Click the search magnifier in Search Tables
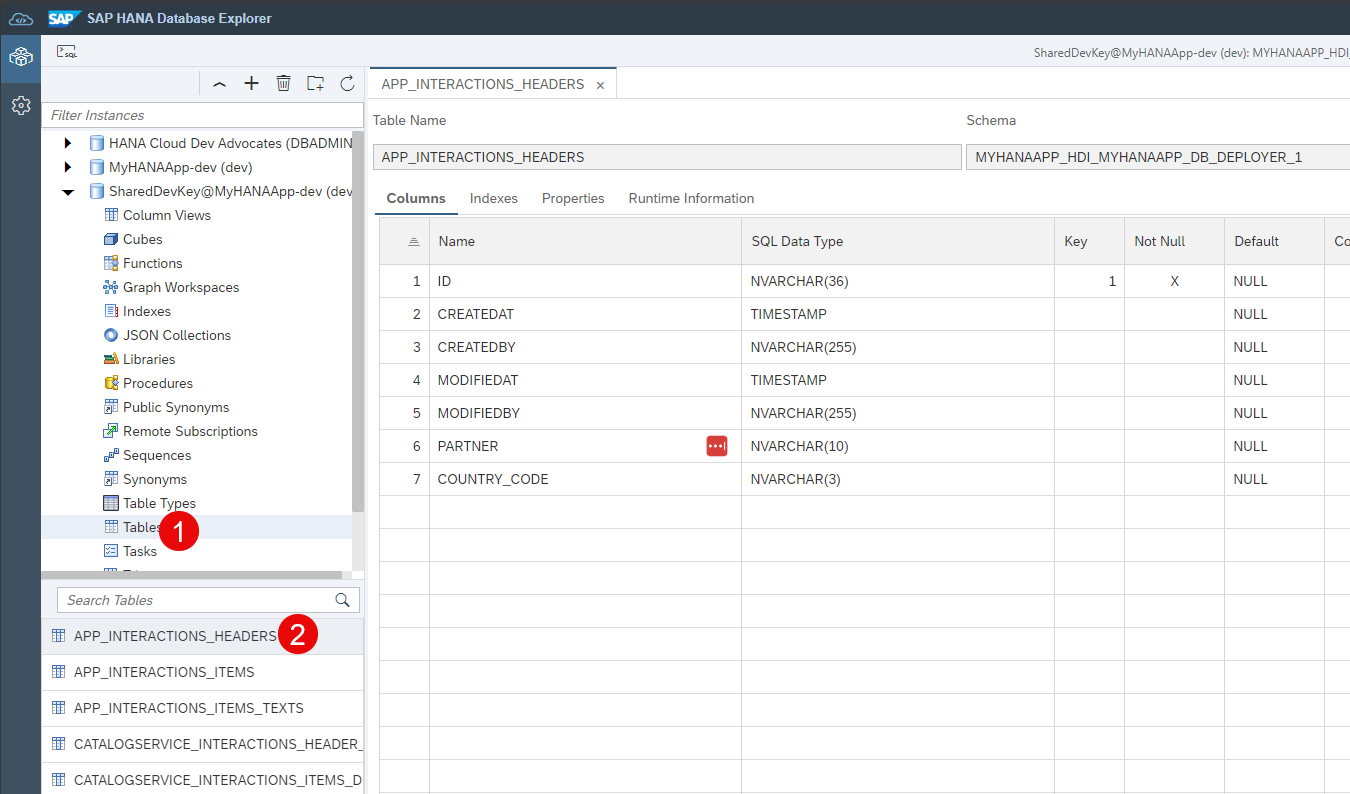Screen dimensions: 1350x794 point(342,600)
